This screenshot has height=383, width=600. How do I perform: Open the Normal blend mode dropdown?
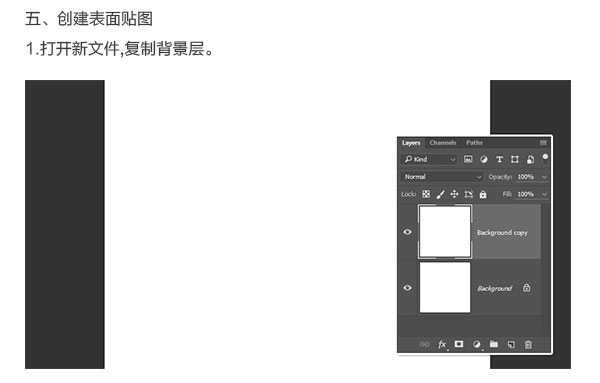pos(442,177)
